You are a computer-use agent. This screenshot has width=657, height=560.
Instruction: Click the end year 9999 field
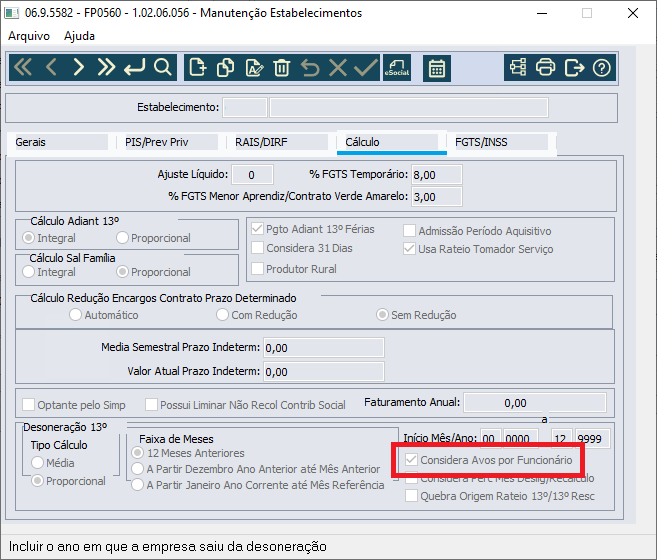coord(592,438)
